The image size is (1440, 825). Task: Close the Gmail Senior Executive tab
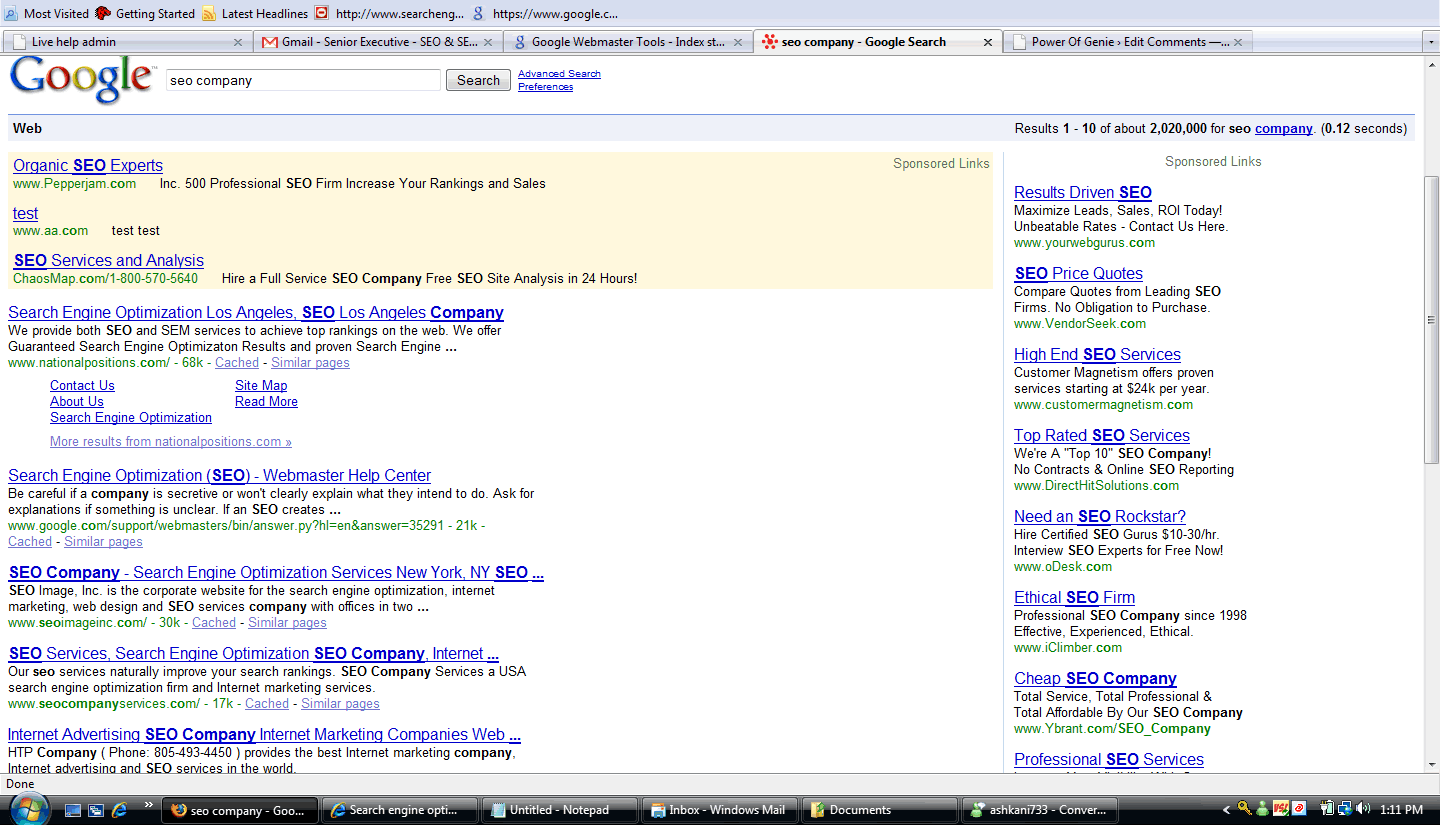tap(488, 42)
